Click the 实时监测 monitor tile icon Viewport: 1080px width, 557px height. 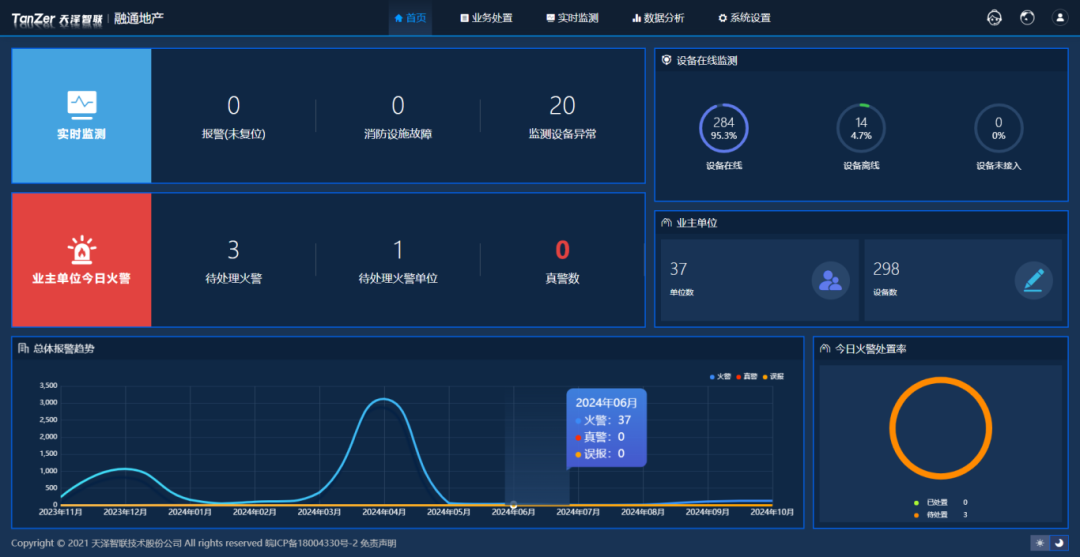[x=81, y=103]
